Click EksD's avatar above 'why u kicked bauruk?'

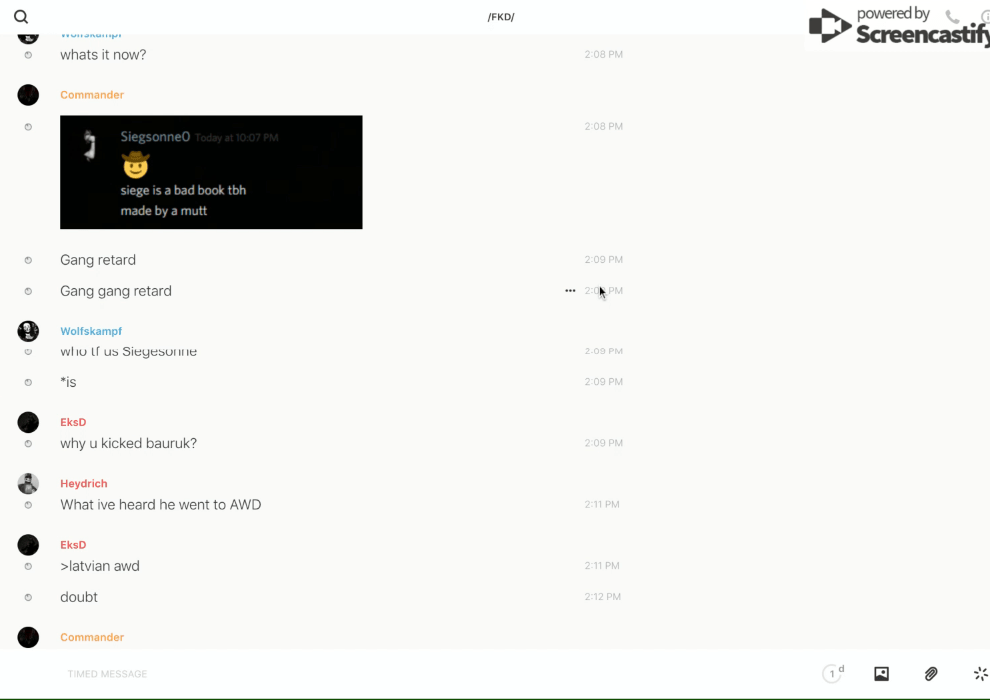pos(28,423)
